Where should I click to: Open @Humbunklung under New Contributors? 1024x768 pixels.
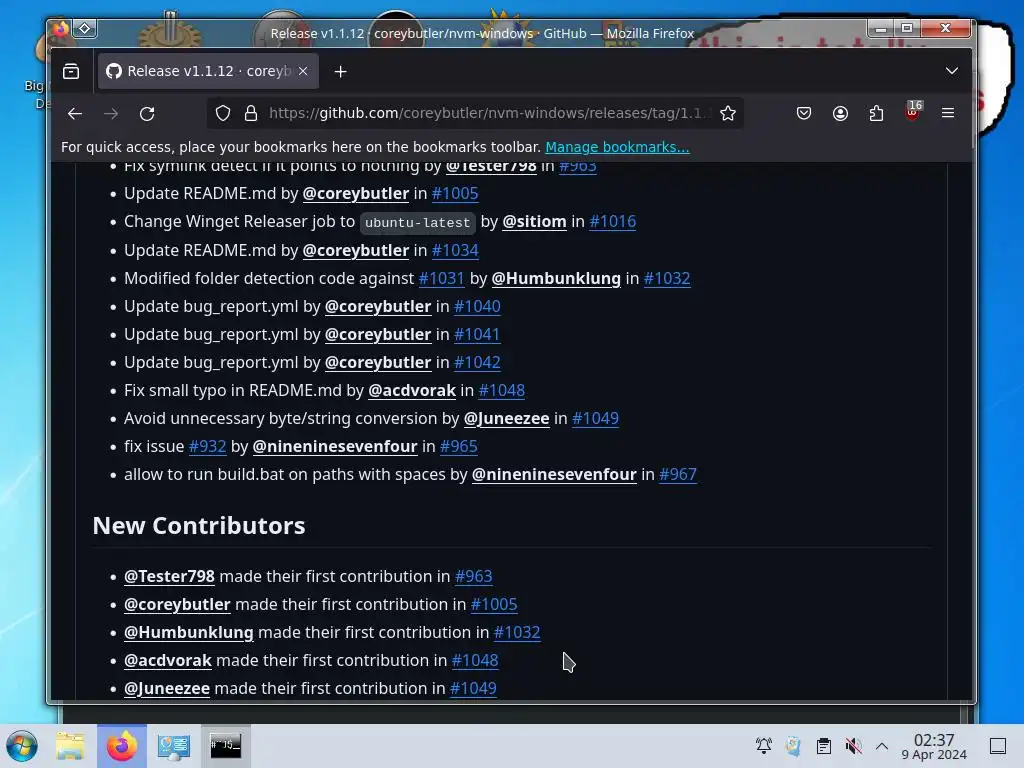pyautogui.click(x=189, y=633)
